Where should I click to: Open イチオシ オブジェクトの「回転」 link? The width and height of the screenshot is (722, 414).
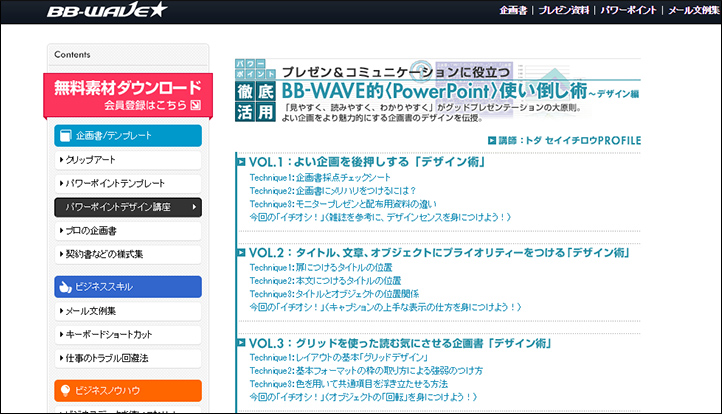point(363,397)
